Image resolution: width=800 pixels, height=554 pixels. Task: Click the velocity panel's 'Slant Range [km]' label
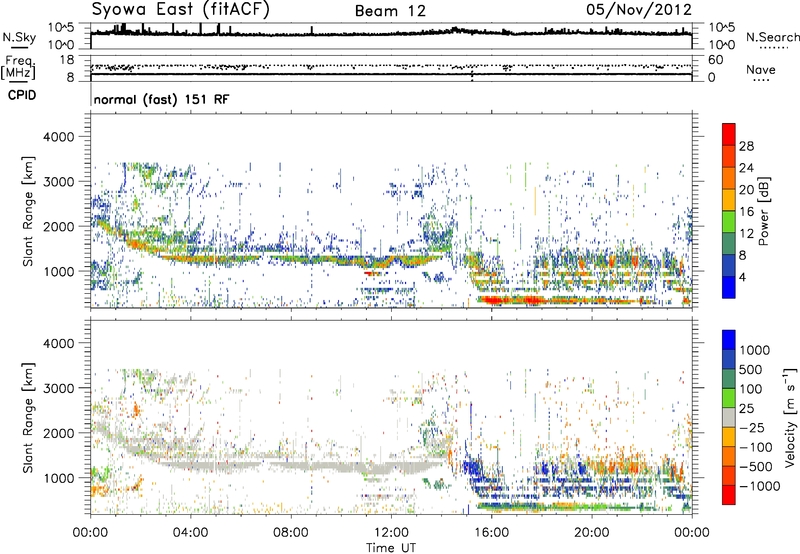click(28, 418)
